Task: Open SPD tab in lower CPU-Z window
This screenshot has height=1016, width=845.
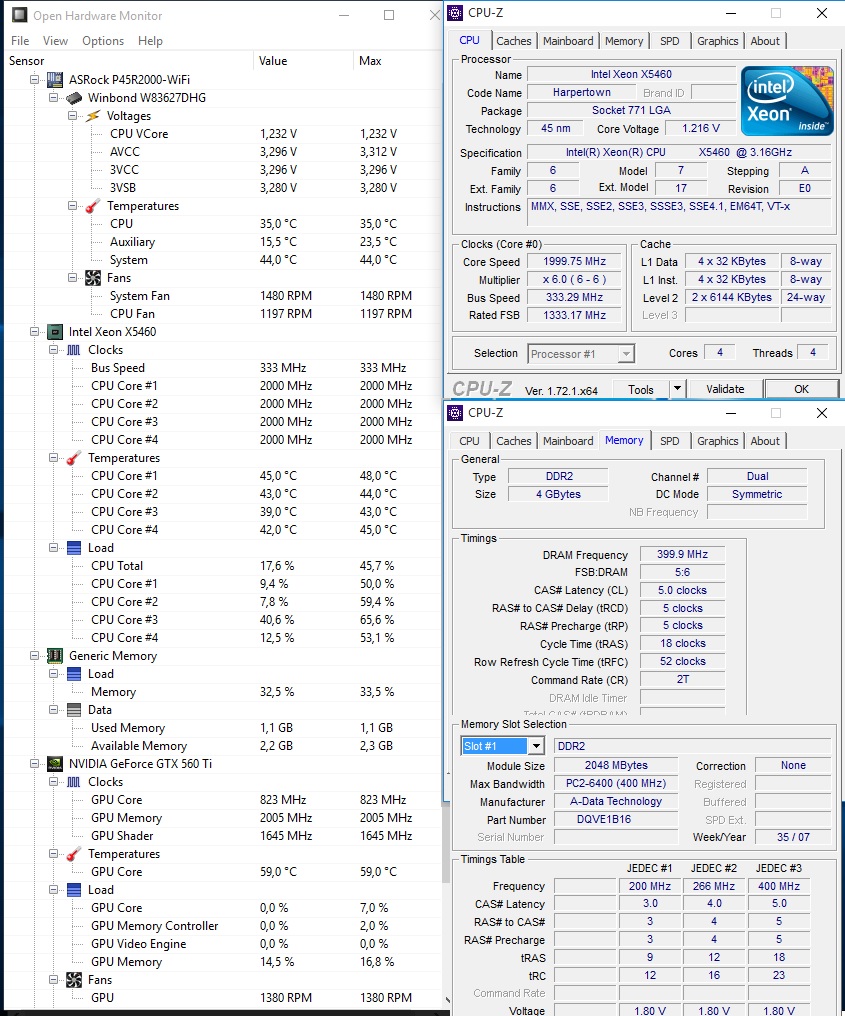Action: click(x=669, y=441)
